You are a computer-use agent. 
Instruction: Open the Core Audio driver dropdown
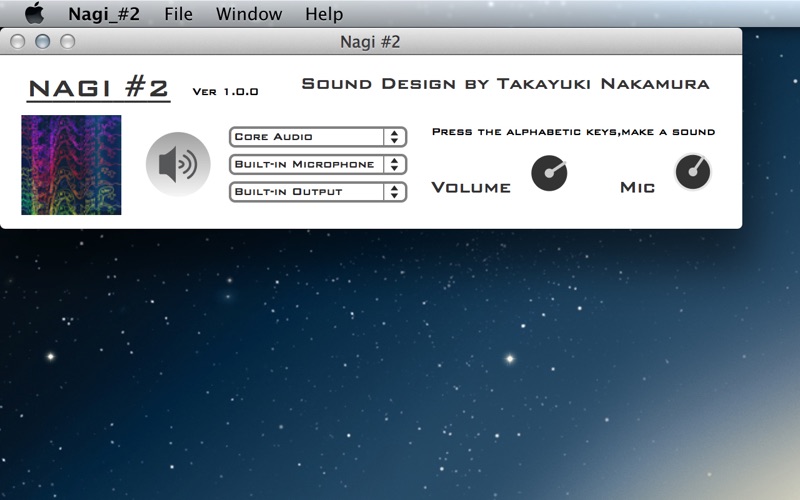(318, 137)
